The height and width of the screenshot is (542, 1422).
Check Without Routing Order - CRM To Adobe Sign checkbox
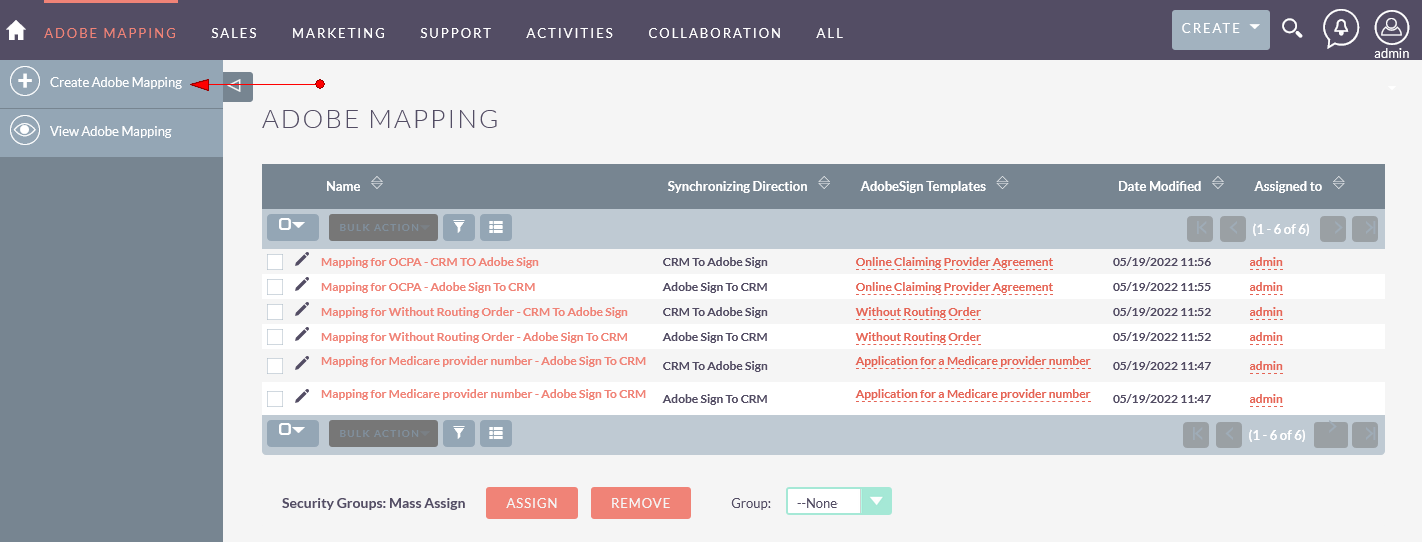[275, 312]
